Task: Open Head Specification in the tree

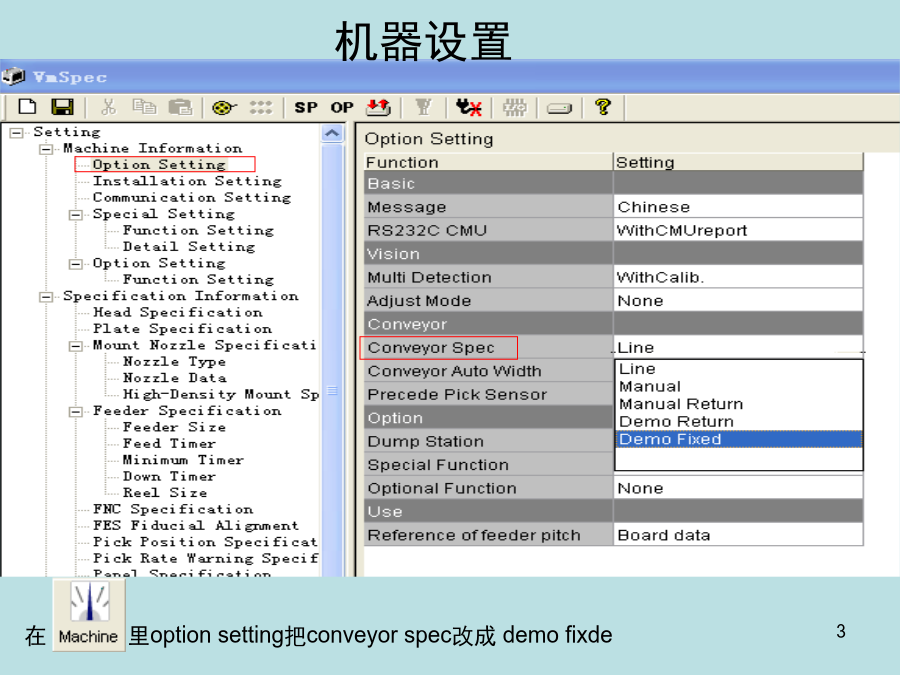Action: click(x=178, y=312)
